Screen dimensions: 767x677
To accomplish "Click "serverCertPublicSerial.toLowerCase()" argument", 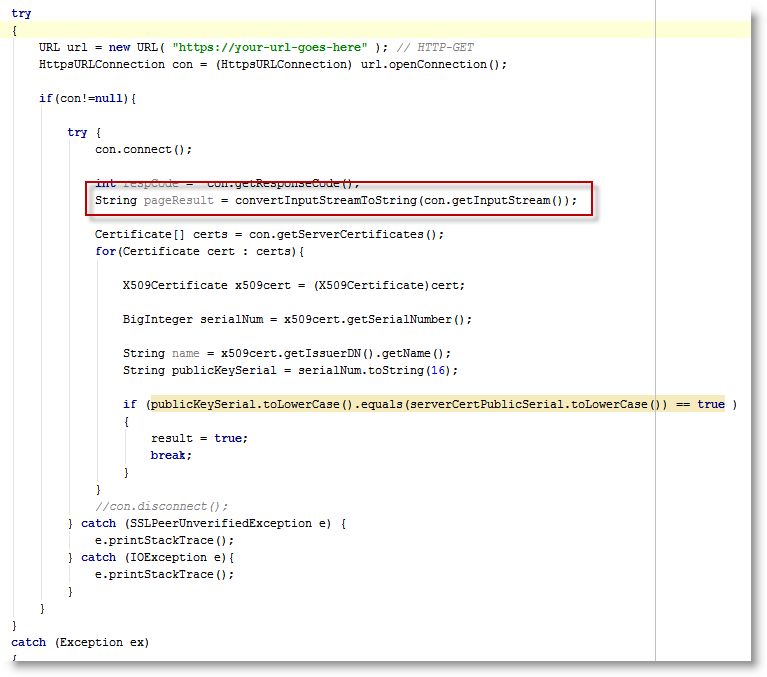I will coord(536,404).
